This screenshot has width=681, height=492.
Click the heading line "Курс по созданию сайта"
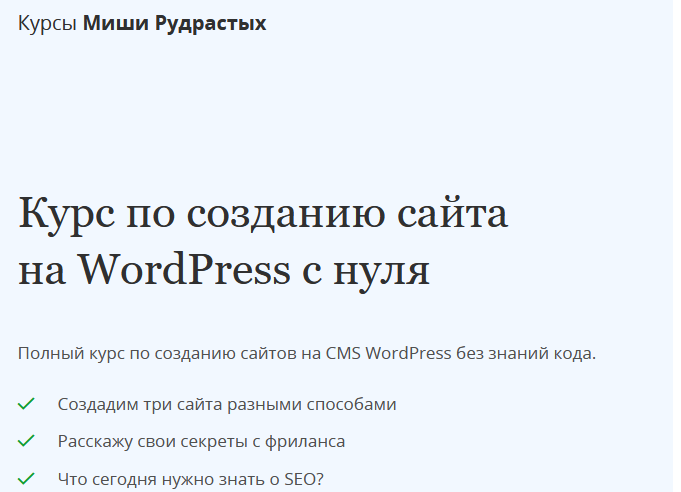(263, 215)
